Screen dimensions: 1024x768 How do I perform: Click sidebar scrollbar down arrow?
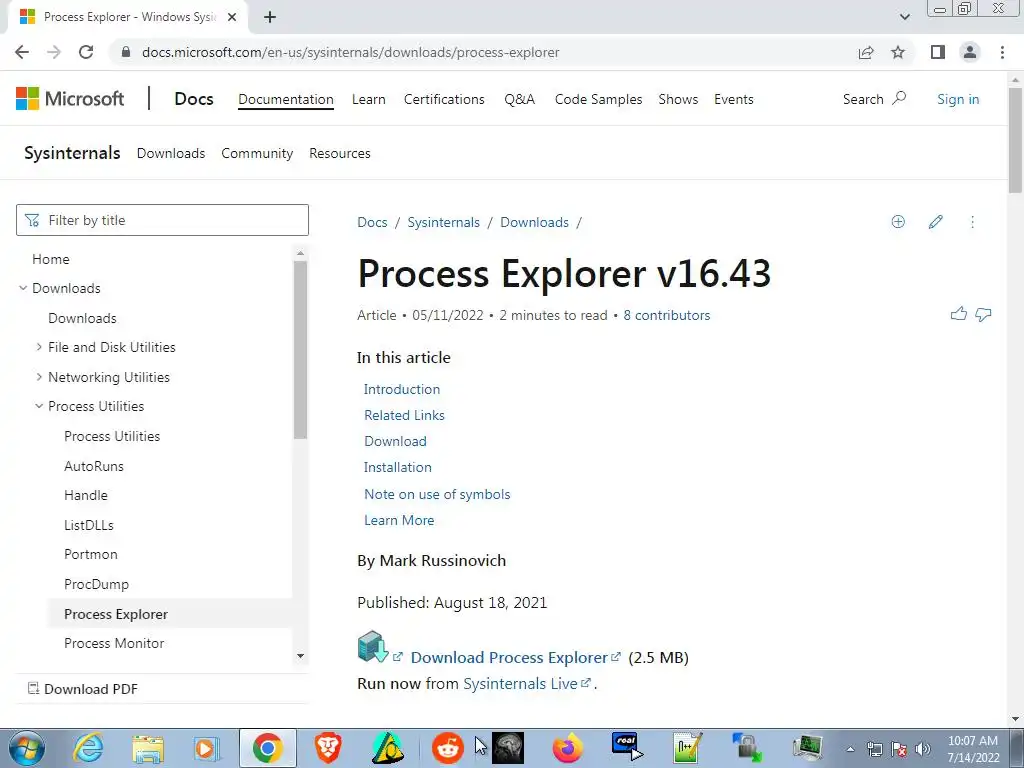[x=300, y=656]
